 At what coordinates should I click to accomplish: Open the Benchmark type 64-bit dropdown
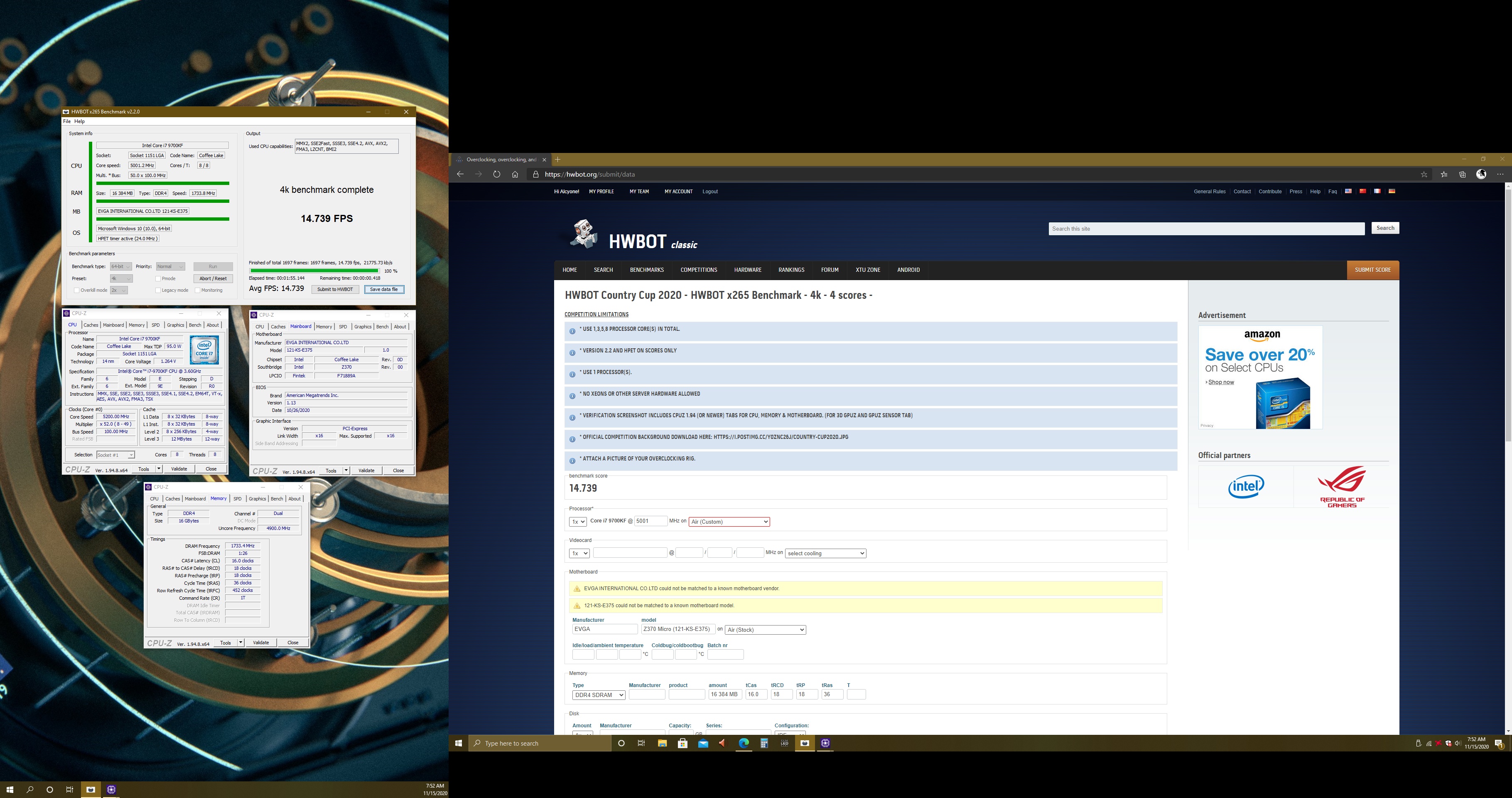pyautogui.click(x=120, y=266)
